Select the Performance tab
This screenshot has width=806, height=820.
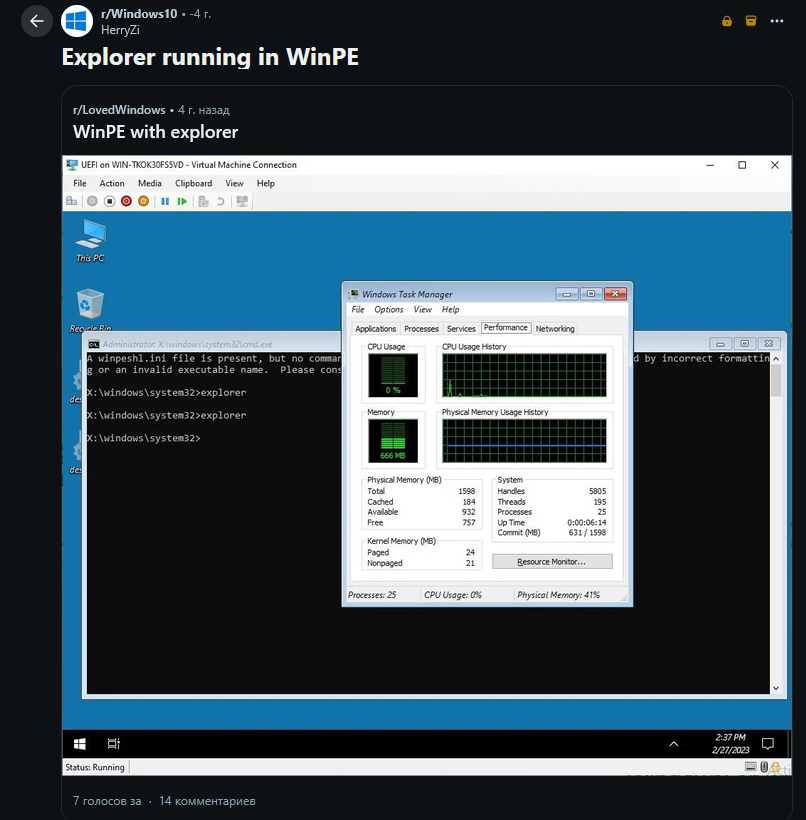[506, 327]
